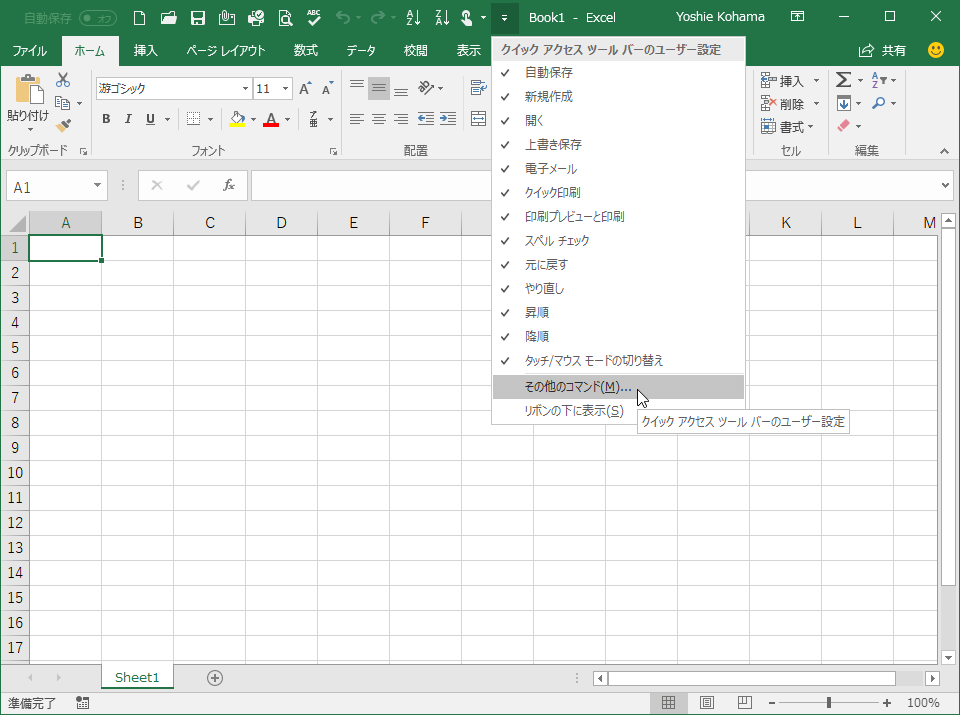Open the Quick Access Toolbar customize dropdown
The width and height of the screenshot is (960, 715).
[x=504, y=18]
